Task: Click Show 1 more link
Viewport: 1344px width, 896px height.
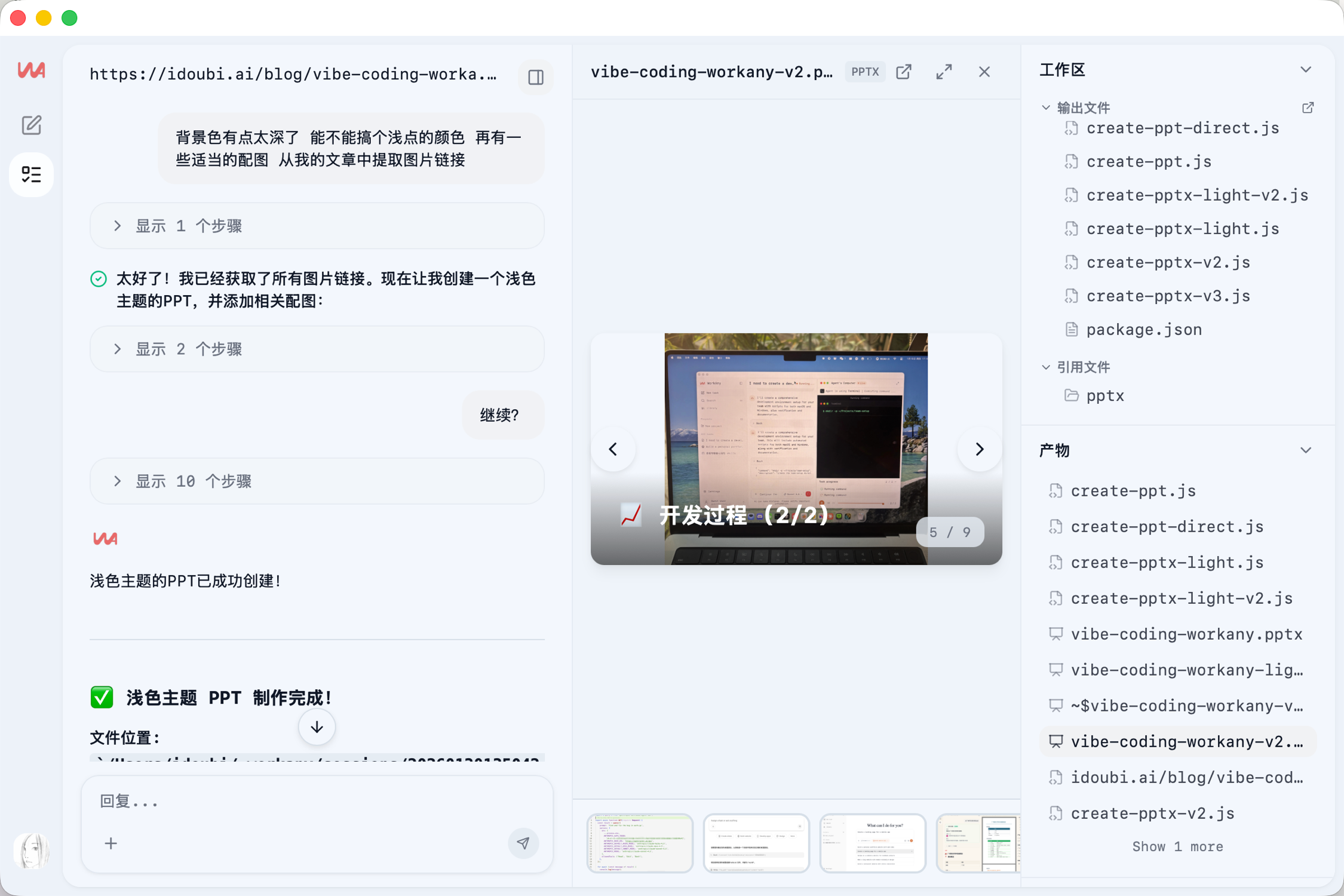Action: click(1177, 846)
